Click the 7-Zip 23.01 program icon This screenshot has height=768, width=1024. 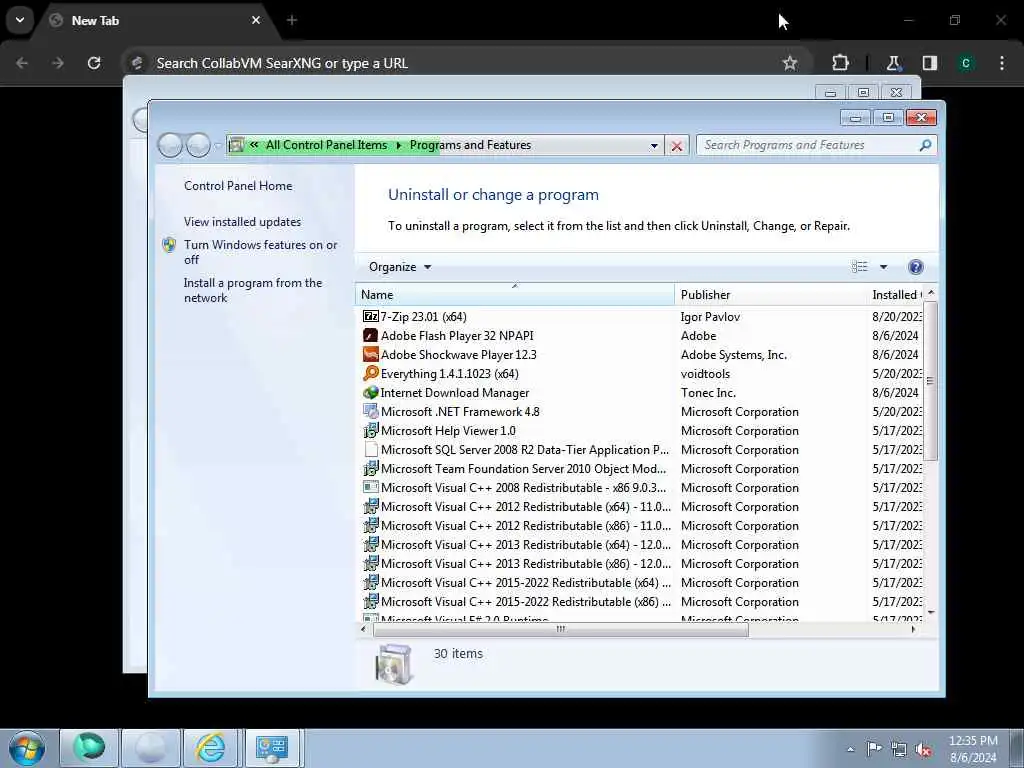click(x=370, y=317)
